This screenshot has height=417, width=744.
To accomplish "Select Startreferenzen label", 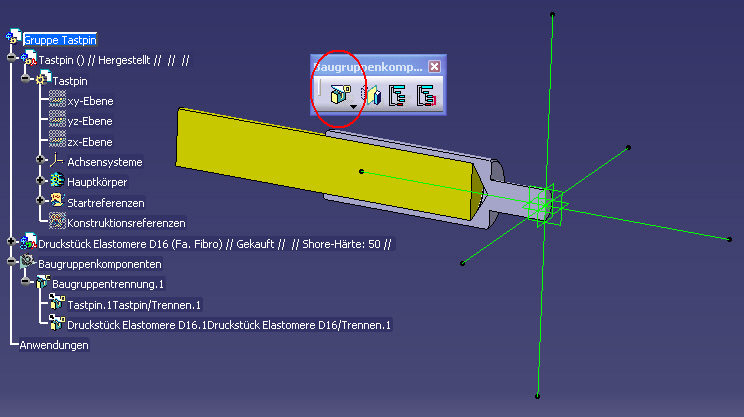I will [x=106, y=203].
